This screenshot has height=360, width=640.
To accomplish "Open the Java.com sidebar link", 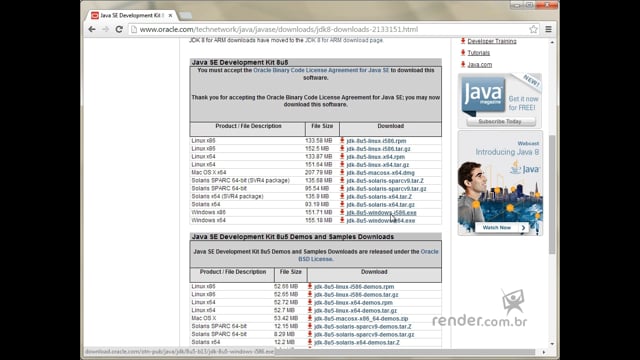I will point(480,64).
